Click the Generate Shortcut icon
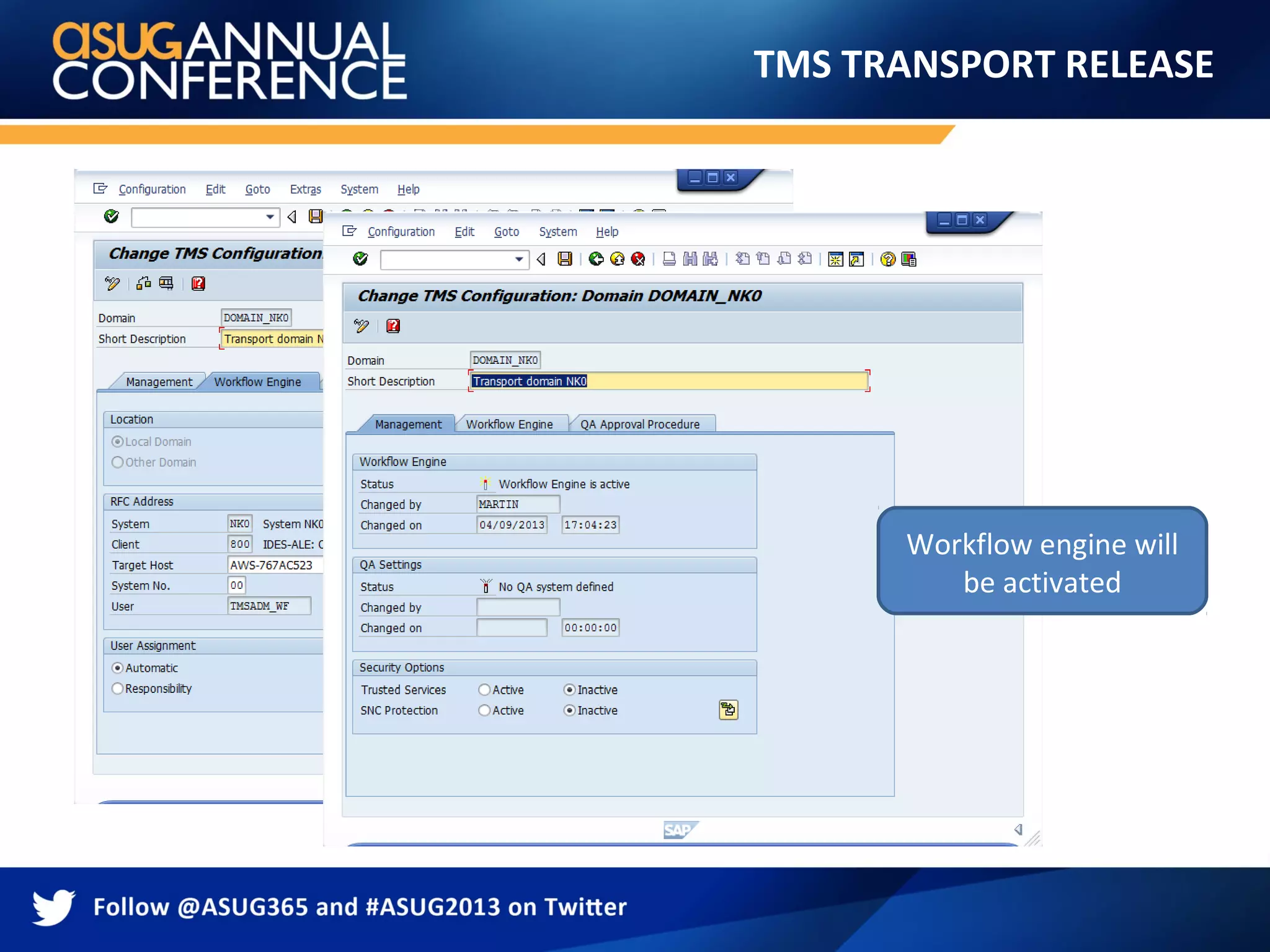1270x952 pixels. [857, 259]
